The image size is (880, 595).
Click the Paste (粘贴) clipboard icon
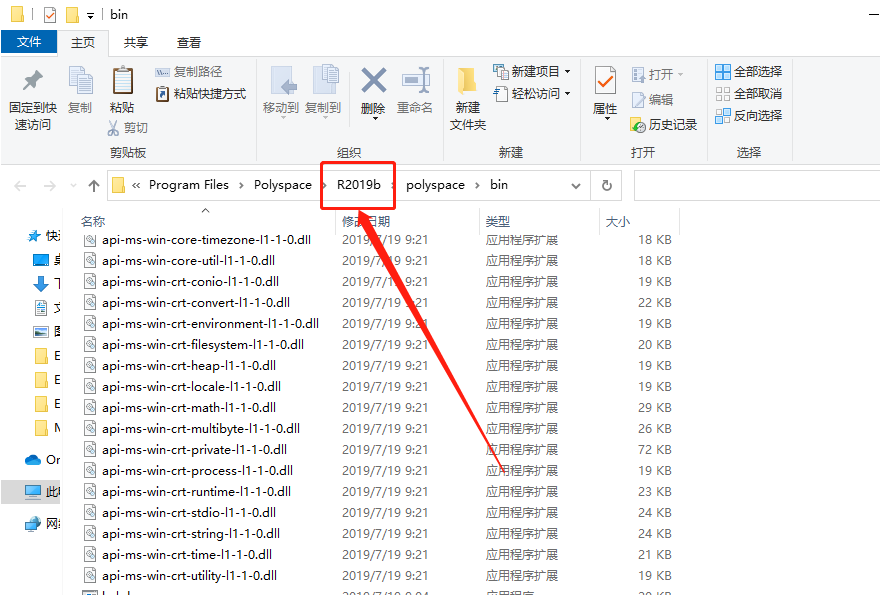122,80
